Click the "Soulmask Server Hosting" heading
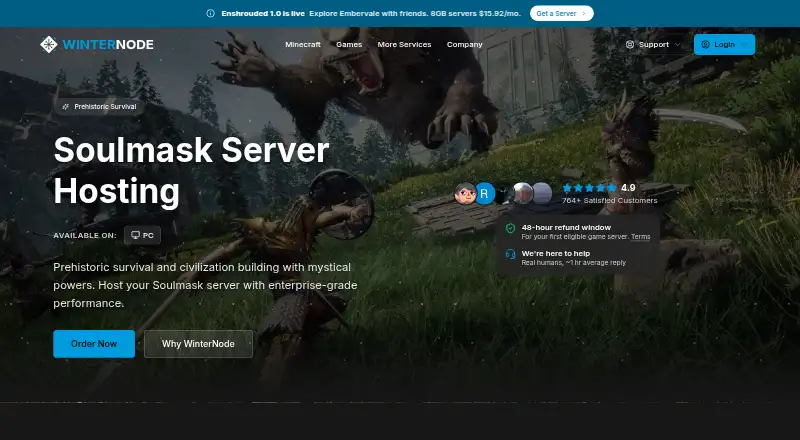Viewport: 800px width, 440px height. point(191,170)
